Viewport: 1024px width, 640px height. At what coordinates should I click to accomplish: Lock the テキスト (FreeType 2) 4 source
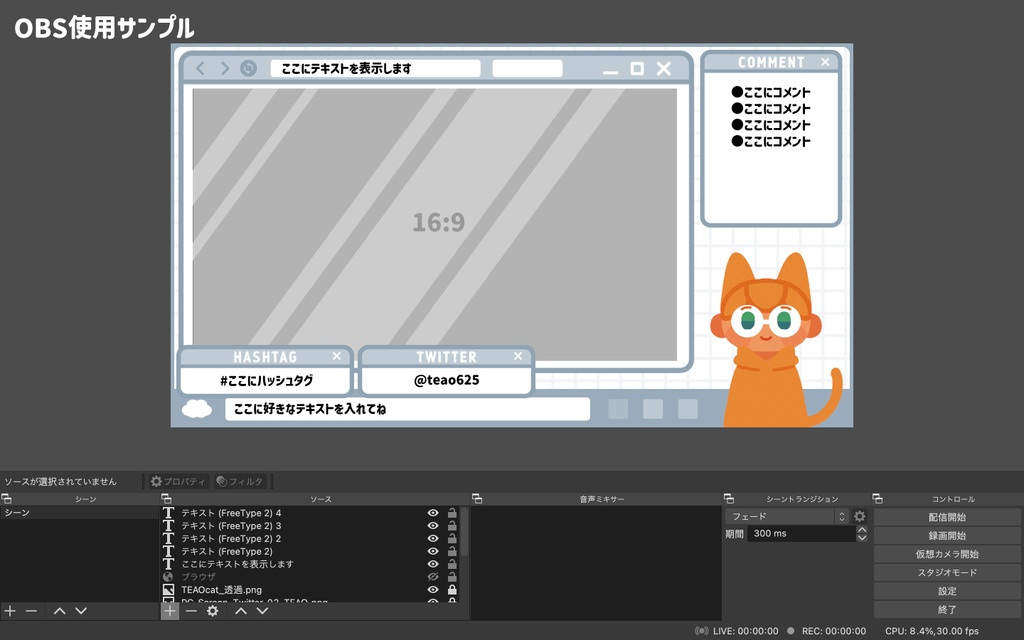(452, 513)
